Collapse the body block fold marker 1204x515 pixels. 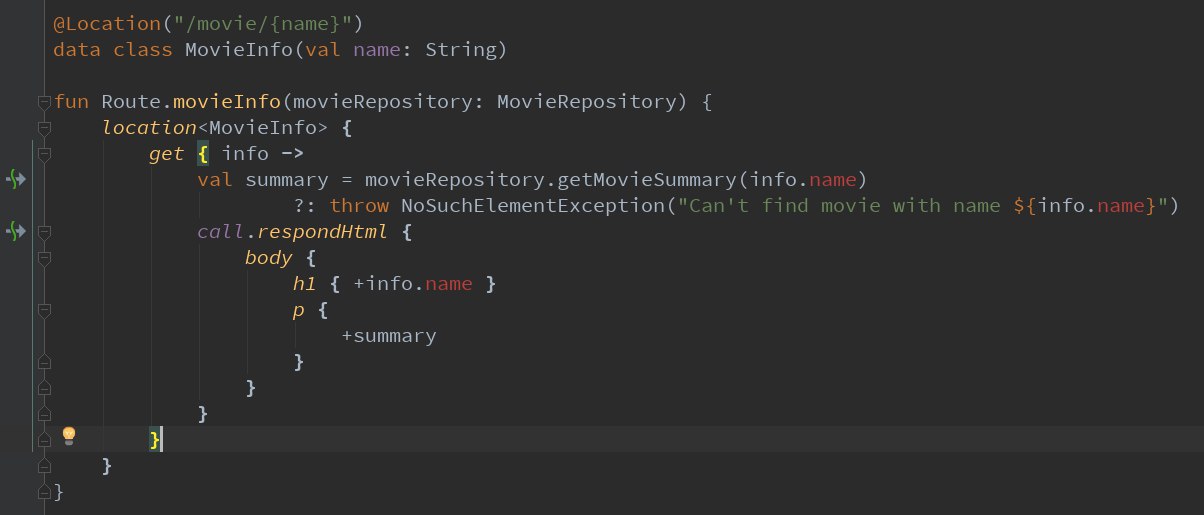[x=43, y=258]
